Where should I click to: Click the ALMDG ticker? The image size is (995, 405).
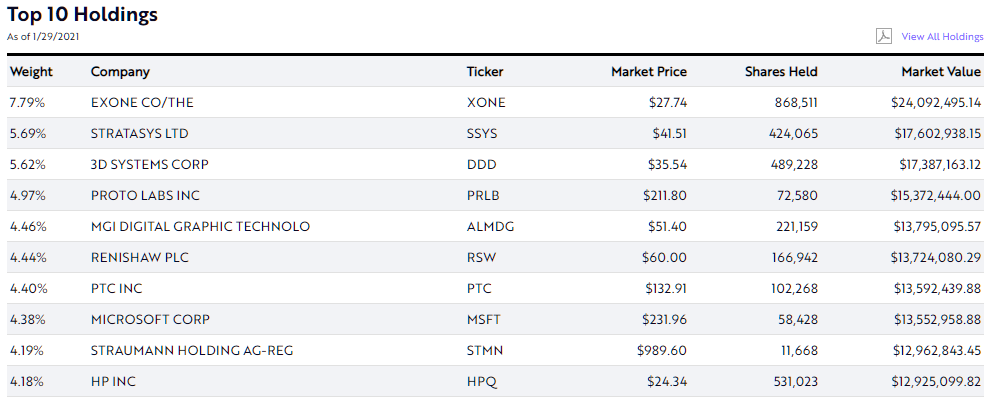pos(490,226)
